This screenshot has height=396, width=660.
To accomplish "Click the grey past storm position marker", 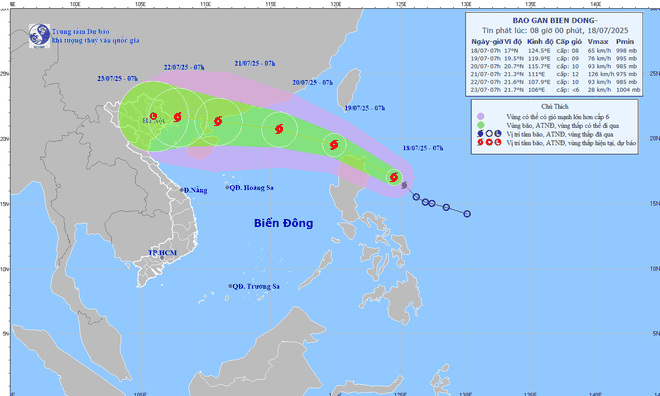I will click(x=405, y=185).
